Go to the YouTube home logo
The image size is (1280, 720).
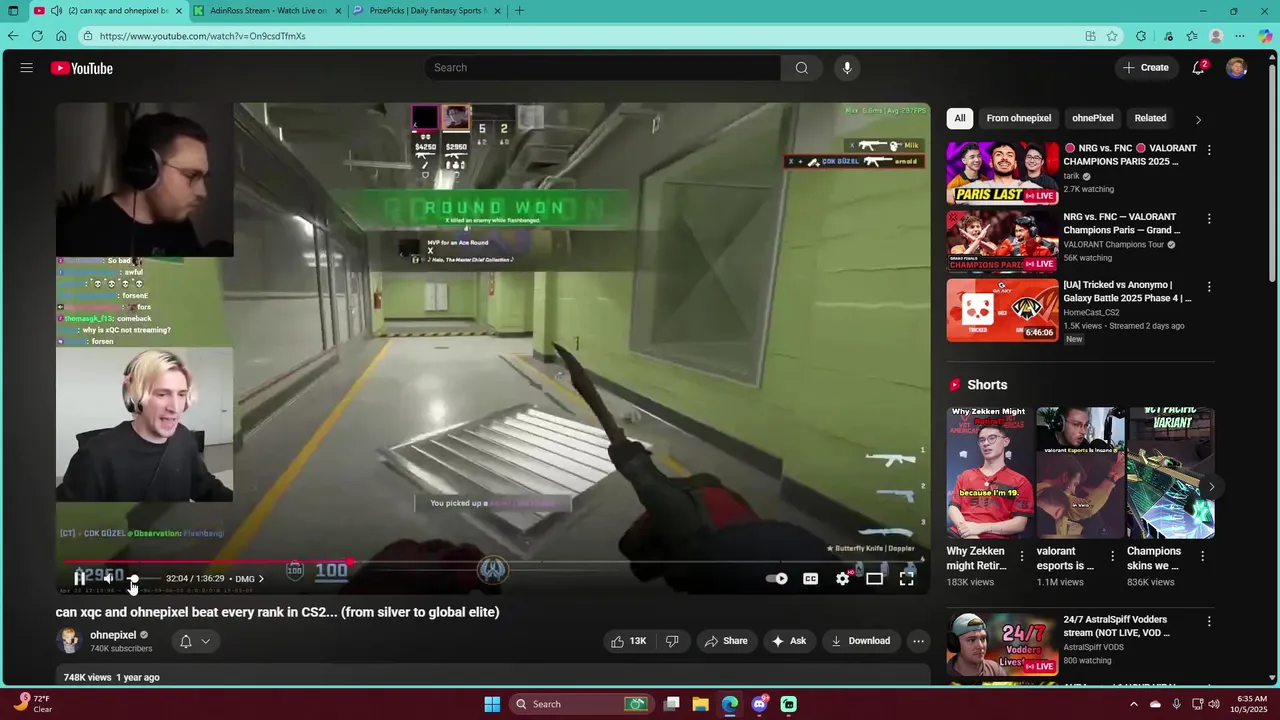click(x=82, y=68)
